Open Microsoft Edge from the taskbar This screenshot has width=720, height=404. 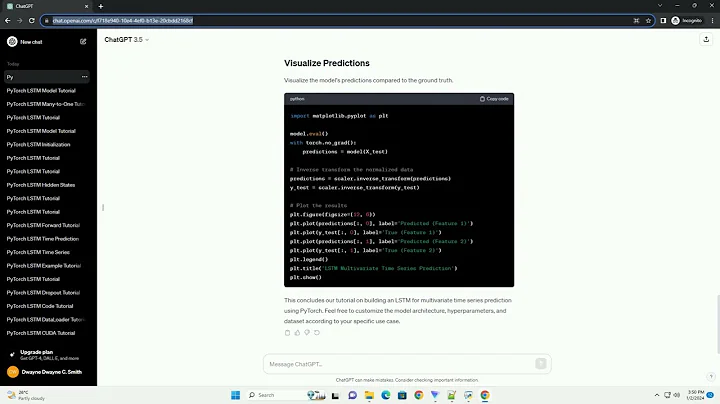[386, 395]
